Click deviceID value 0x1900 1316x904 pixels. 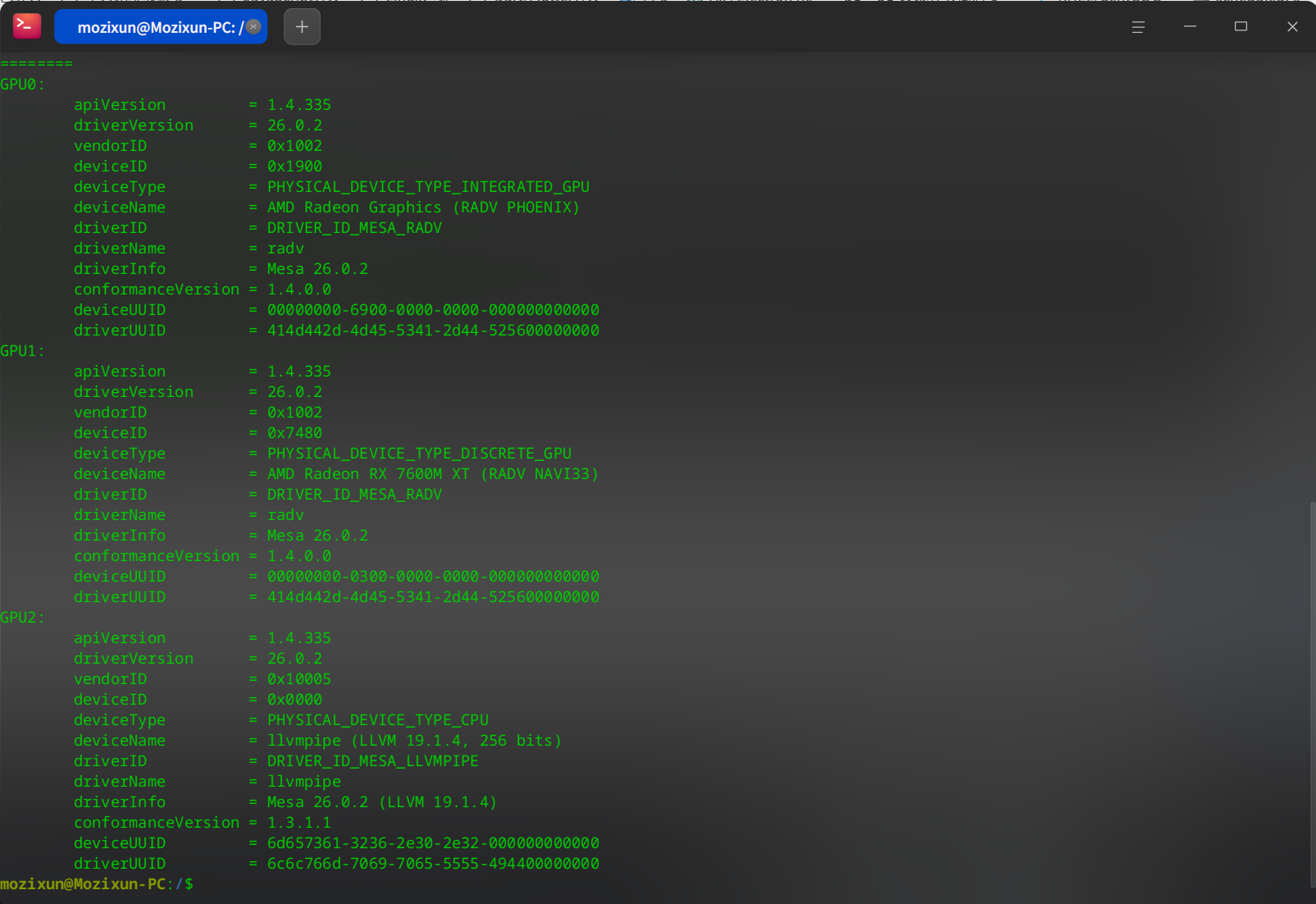pos(294,167)
